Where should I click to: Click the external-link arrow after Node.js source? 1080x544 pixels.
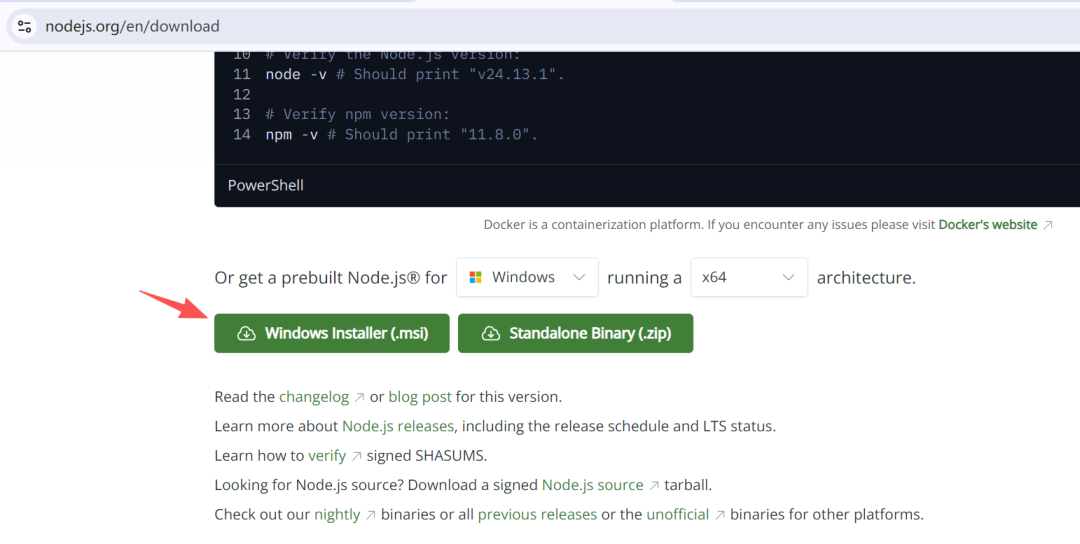pos(654,485)
